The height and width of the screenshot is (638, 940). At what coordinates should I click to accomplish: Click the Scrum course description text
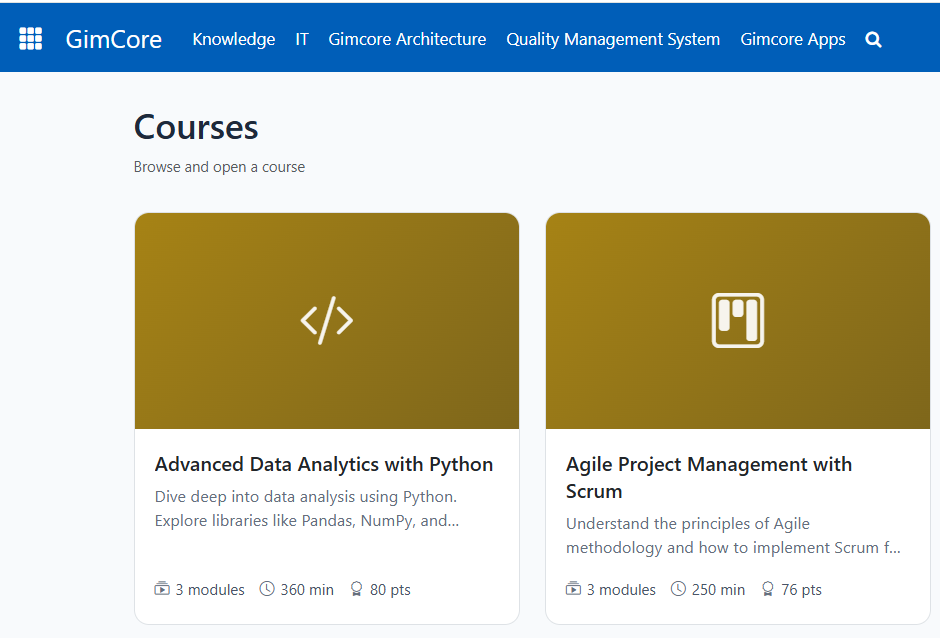733,535
